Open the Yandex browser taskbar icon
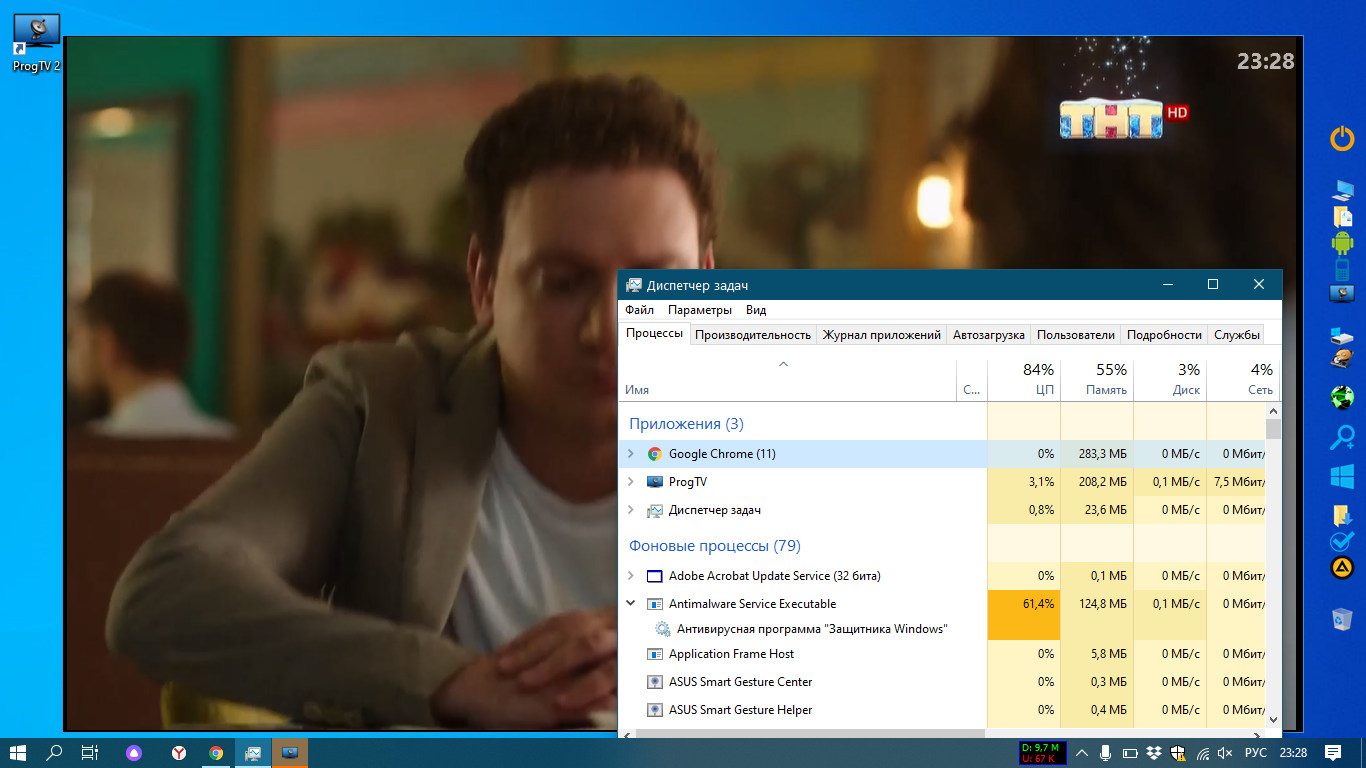The width and height of the screenshot is (1366, 768). 178,753
